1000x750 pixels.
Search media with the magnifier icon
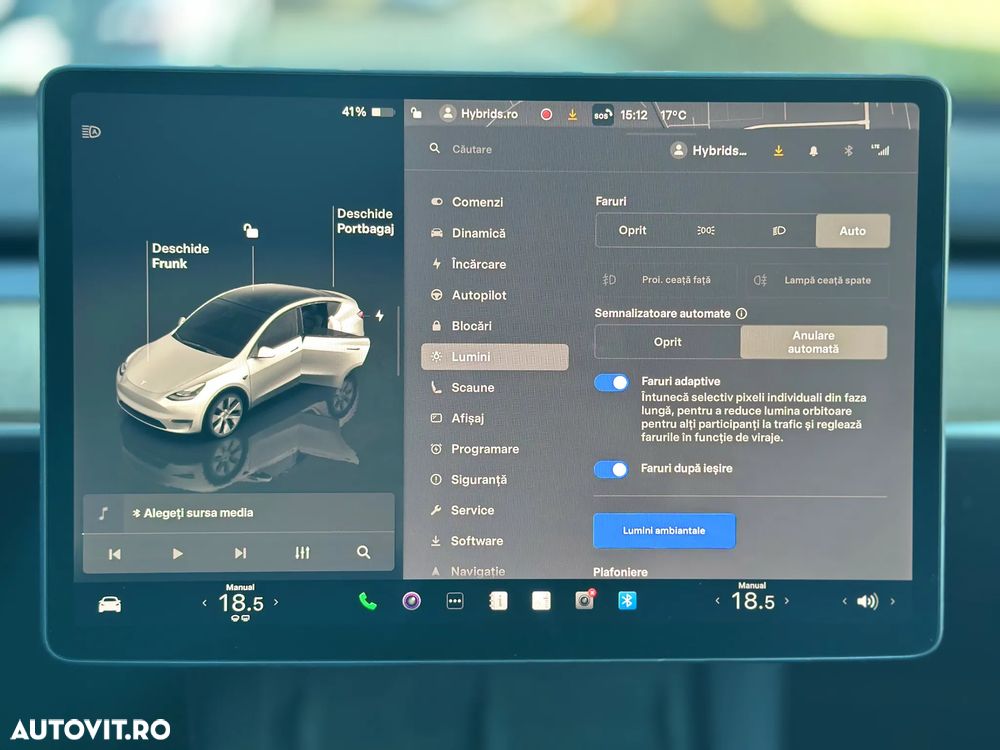coord(364,552)
